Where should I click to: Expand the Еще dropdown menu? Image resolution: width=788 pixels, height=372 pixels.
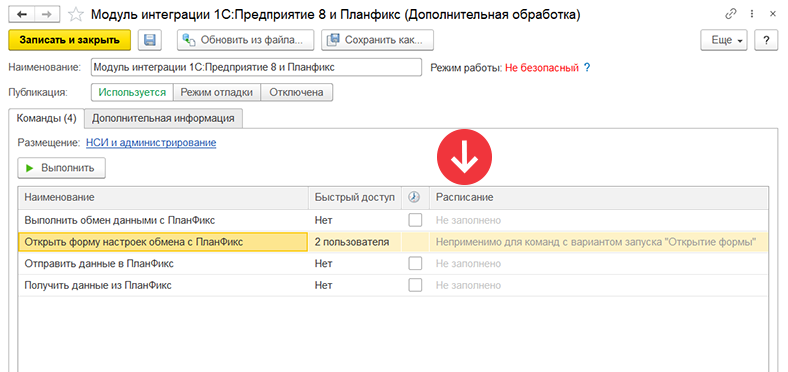click(x=724, y=40)
